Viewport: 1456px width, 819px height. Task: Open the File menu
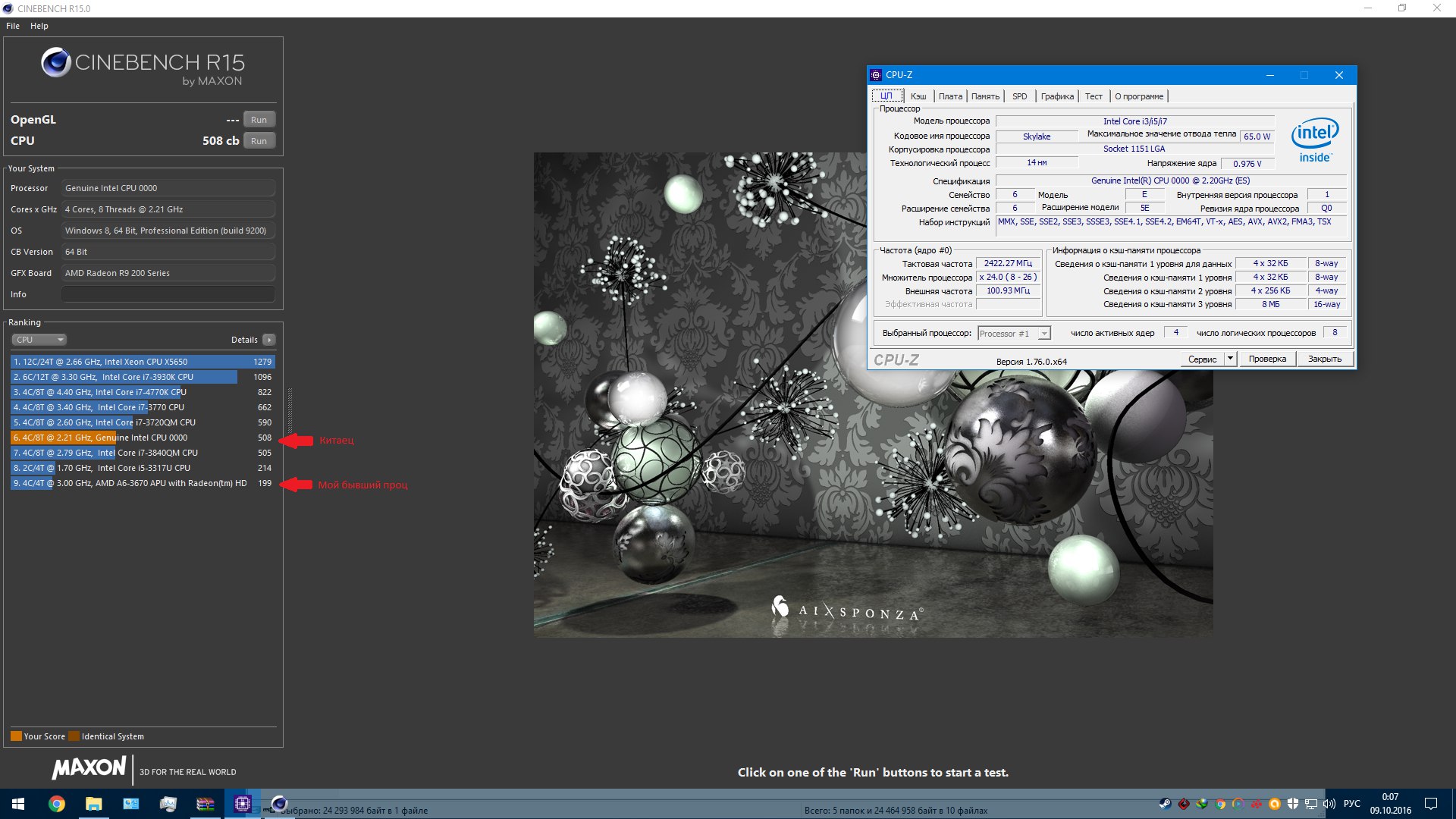pos(13,26)
